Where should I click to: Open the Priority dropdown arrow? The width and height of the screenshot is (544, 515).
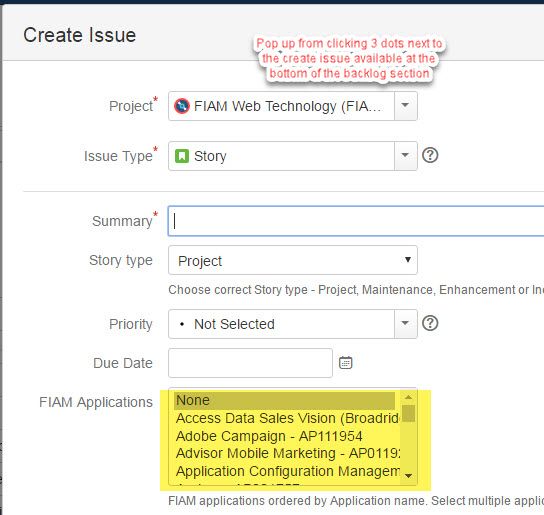click(405, 324)
